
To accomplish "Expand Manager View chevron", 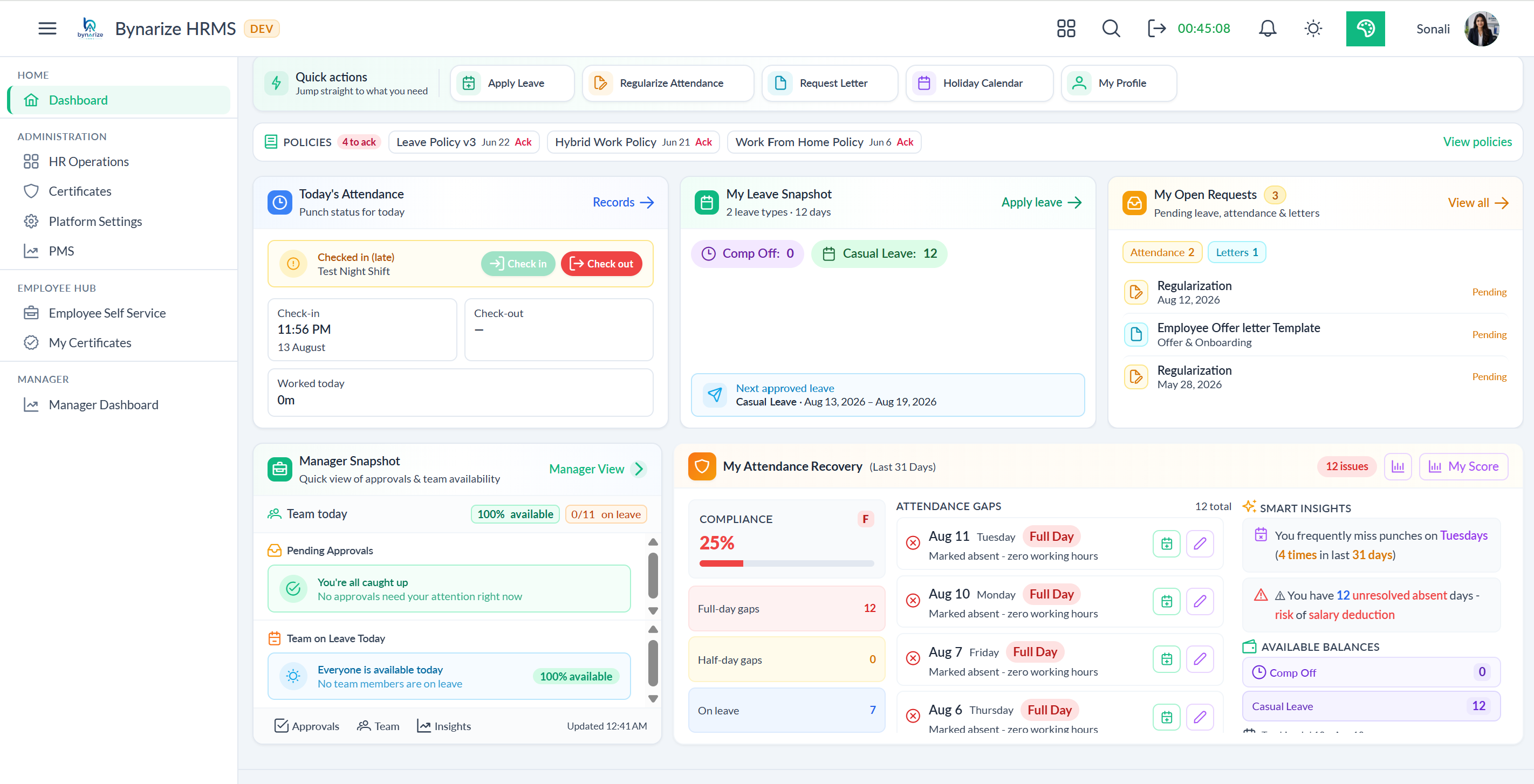I will click(x=640, y=469).
